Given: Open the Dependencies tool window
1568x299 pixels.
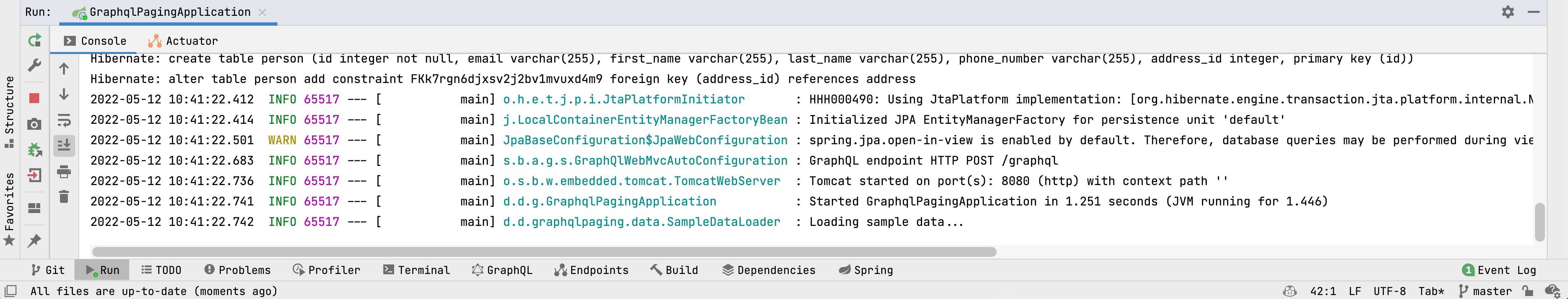Looking at the screenshot, I should pos(769,270).
